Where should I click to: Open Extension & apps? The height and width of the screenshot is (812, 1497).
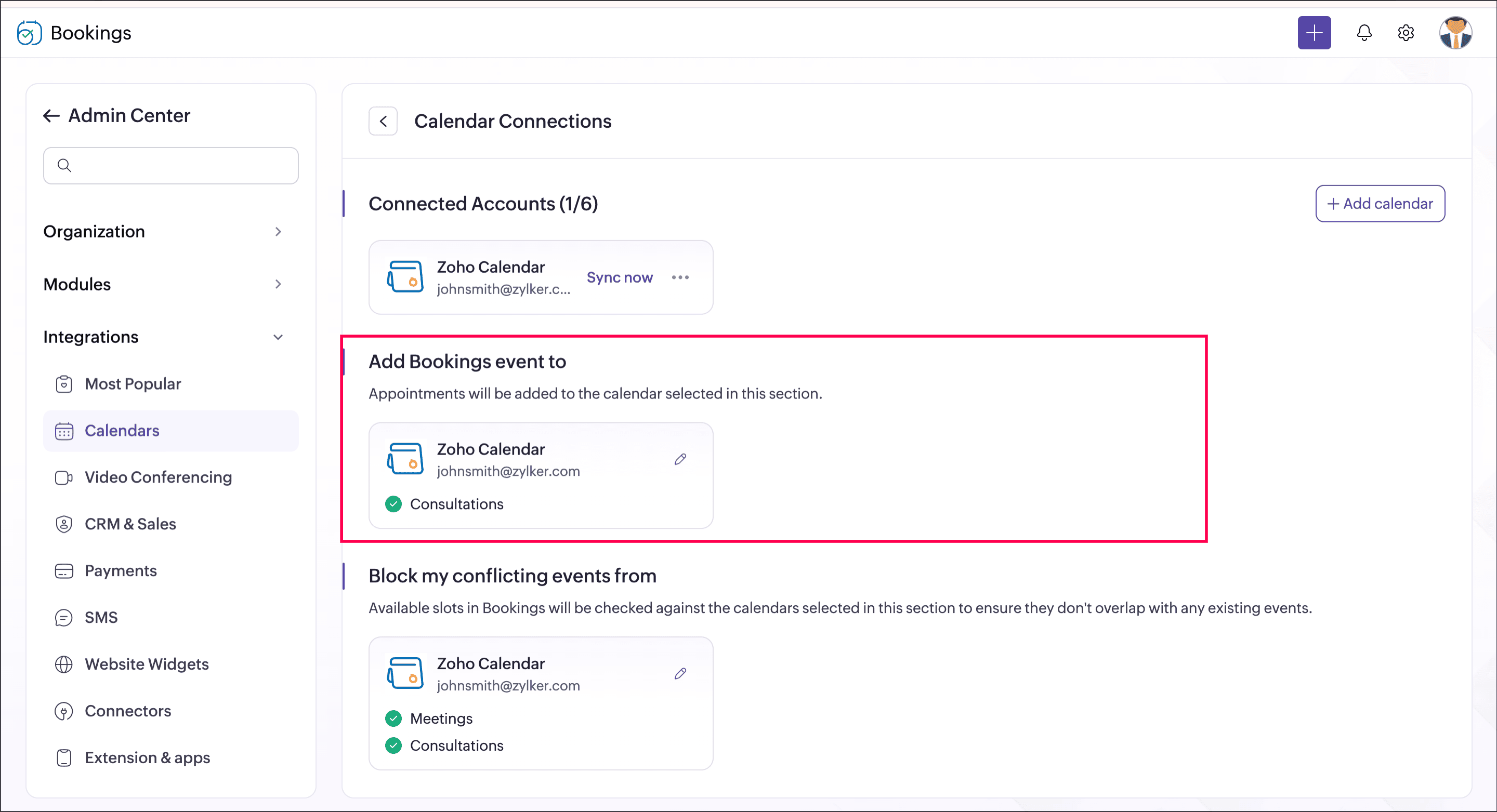click(x=171, y=758)
